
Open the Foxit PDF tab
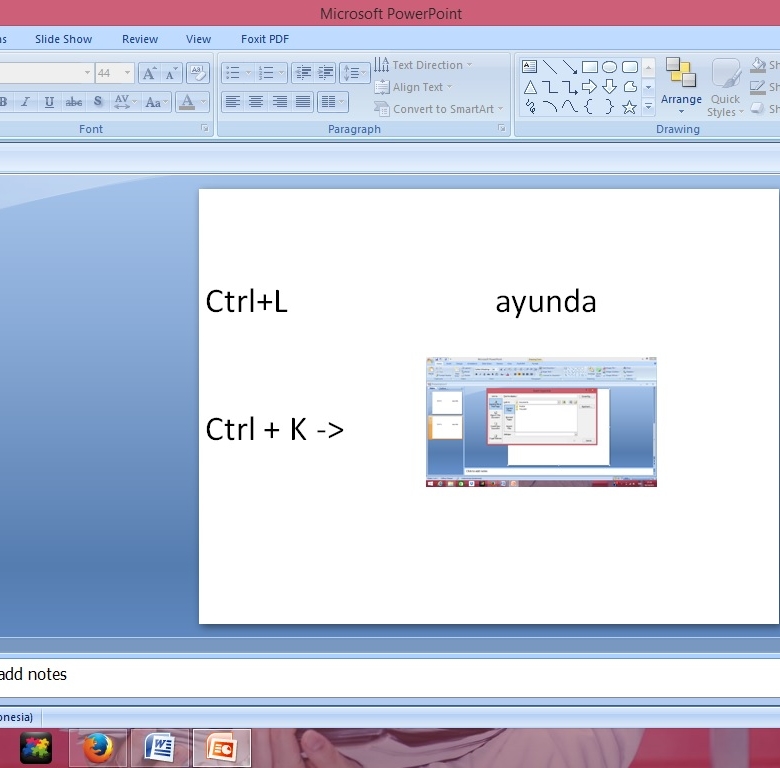point(265,39)
